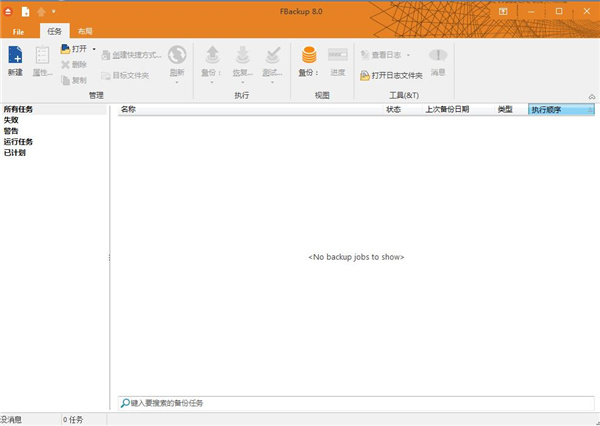Click the 删除 delete button
600x426 pixels.
pos(74,64)
